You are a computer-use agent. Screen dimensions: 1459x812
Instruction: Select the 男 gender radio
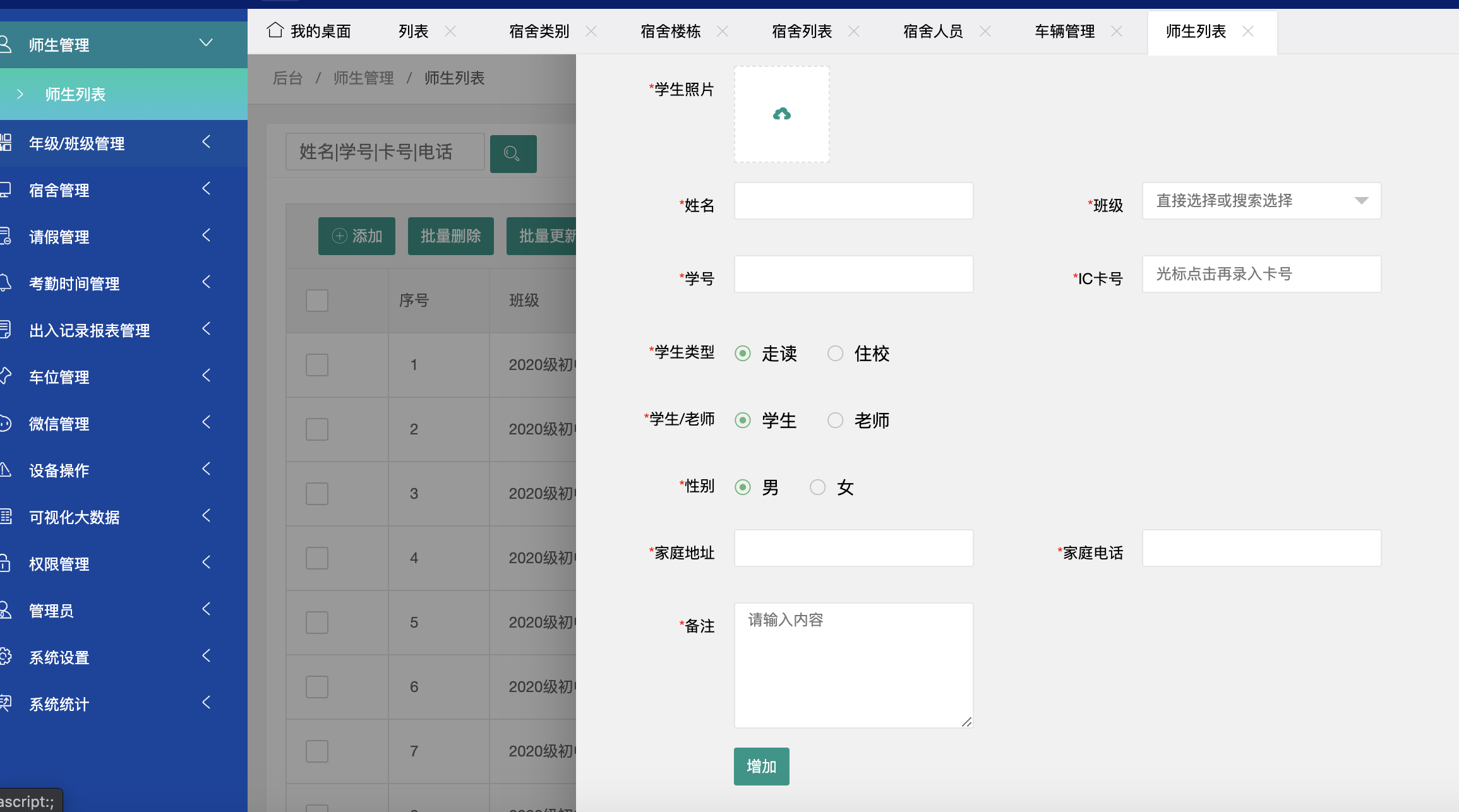[x=743, y=487]
